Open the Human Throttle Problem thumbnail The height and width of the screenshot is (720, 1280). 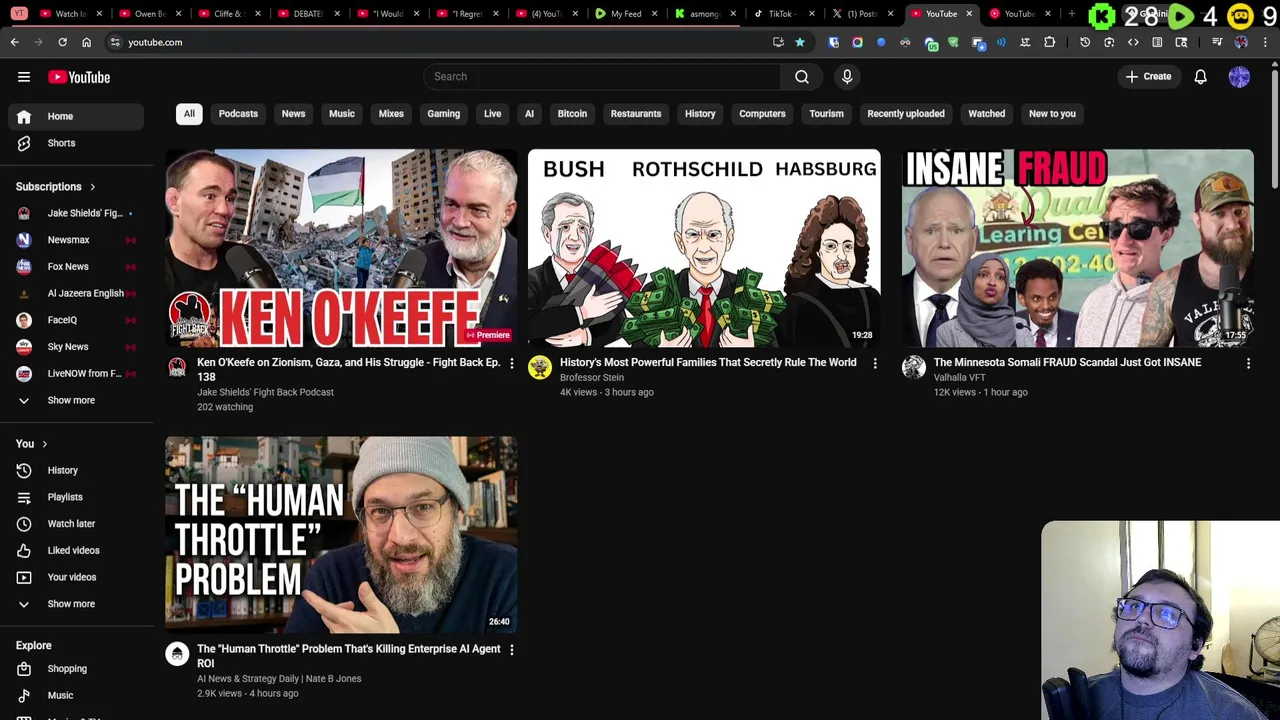click(x=341, y=535)
